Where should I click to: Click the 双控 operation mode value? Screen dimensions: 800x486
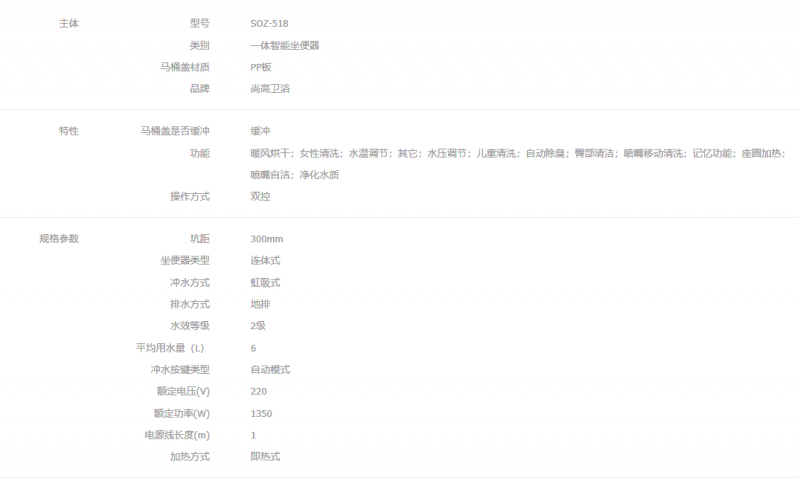click(x=260, y=197)
